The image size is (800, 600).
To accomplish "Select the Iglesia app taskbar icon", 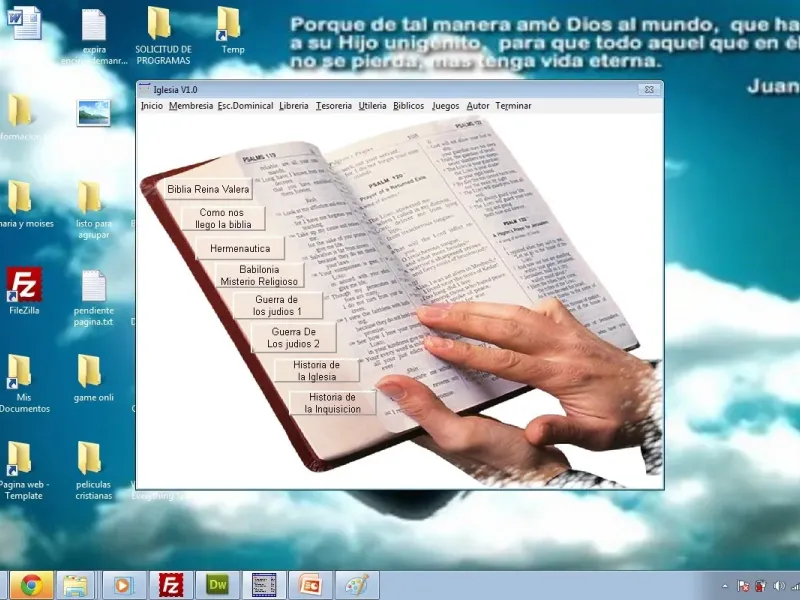I will pos(264,585).
